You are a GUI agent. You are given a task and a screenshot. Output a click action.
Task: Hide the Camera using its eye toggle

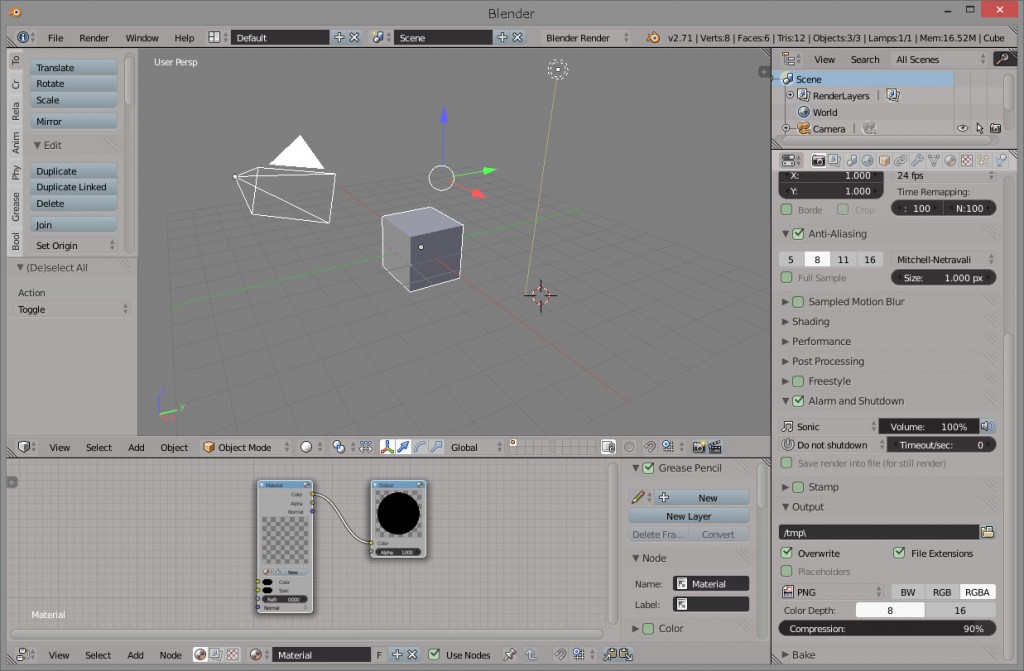pyautogui.click(x=962, y=128)
